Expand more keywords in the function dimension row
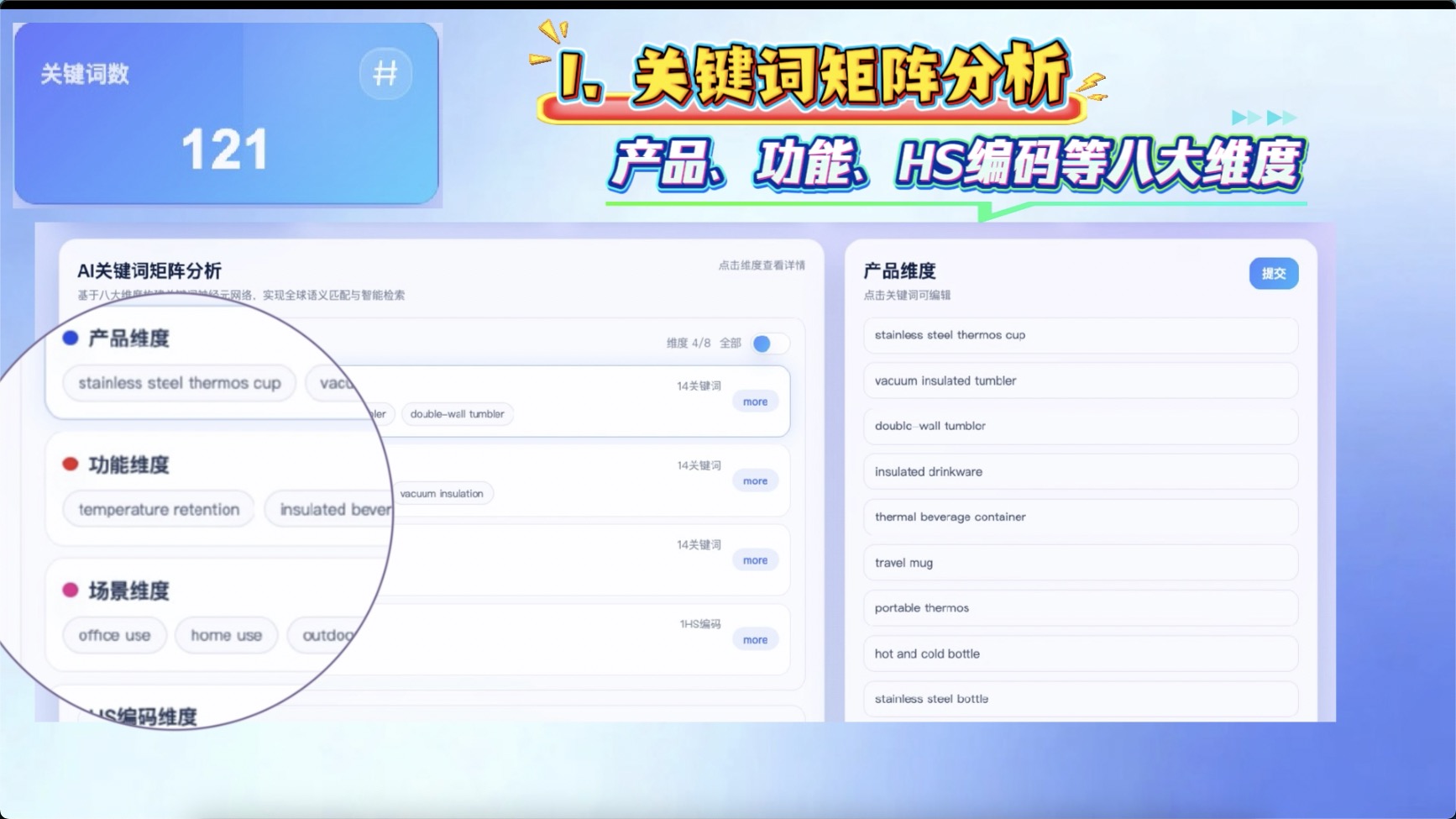Viewport: 1456px width, 819px height. pos(755,481)
